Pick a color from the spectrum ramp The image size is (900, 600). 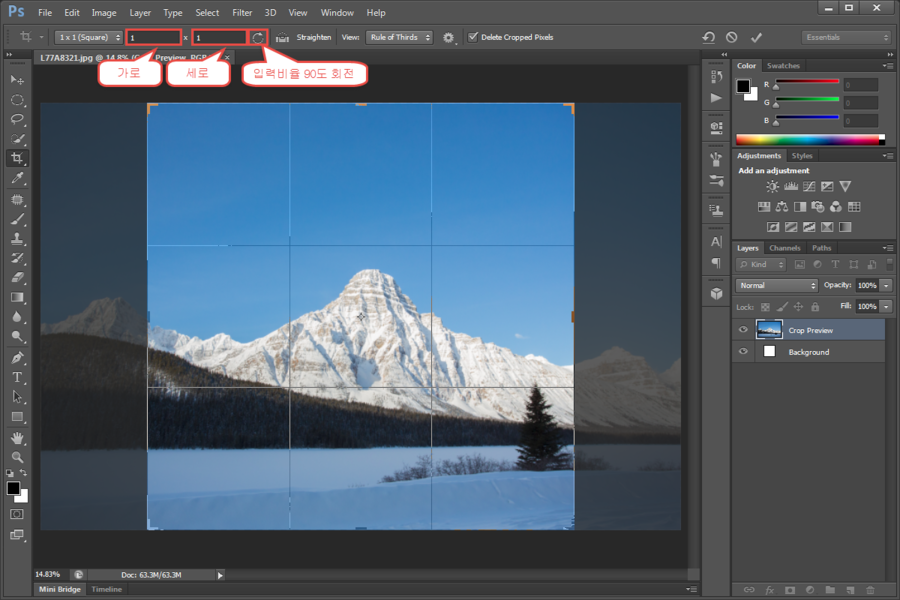pyautogui.click(x=810, y=140)
